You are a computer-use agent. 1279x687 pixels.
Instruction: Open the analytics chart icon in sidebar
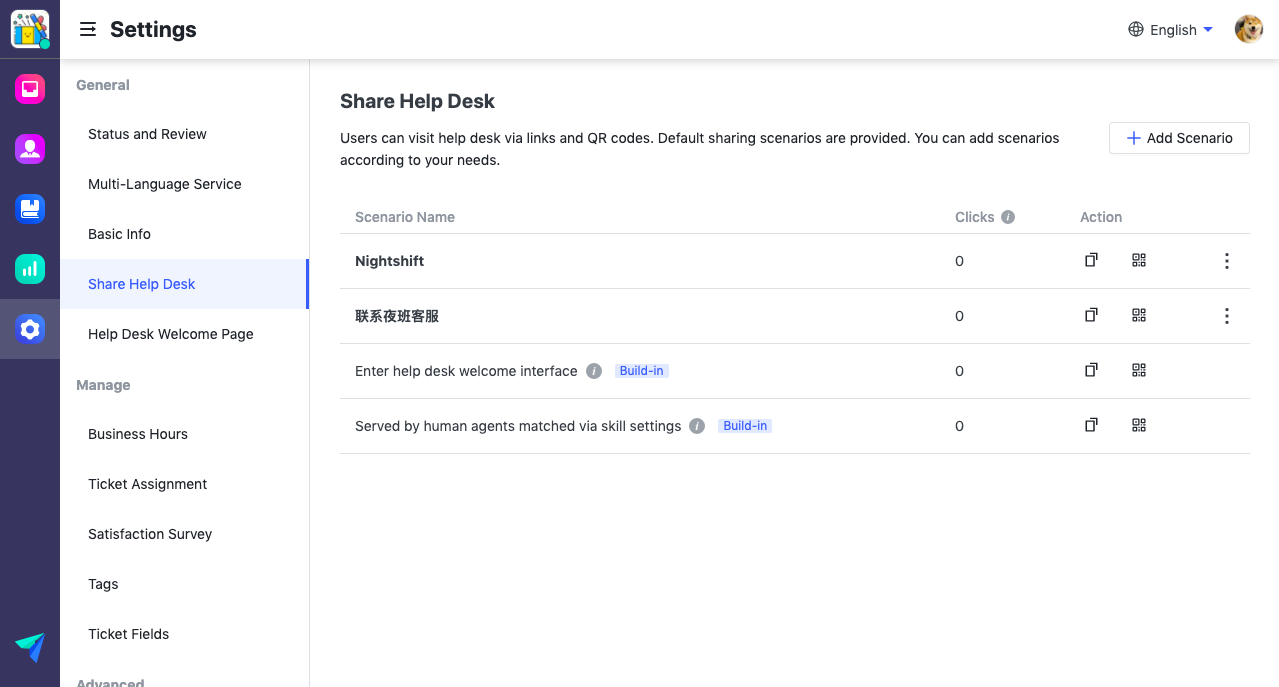point(30,268)
